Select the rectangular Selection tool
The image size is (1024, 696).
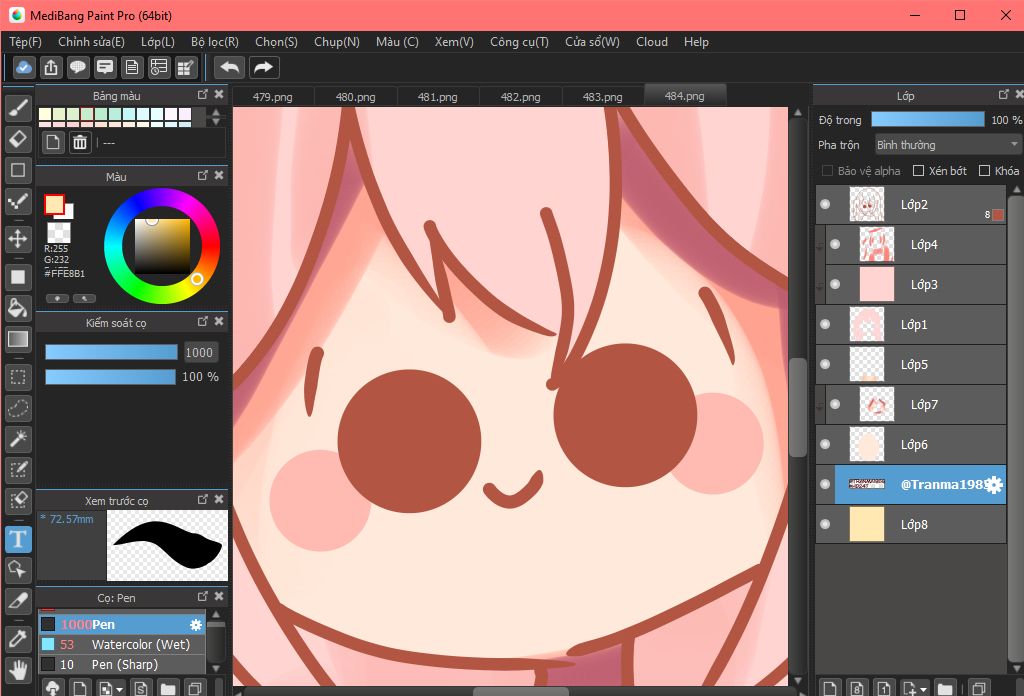click(x=18, y=377)
